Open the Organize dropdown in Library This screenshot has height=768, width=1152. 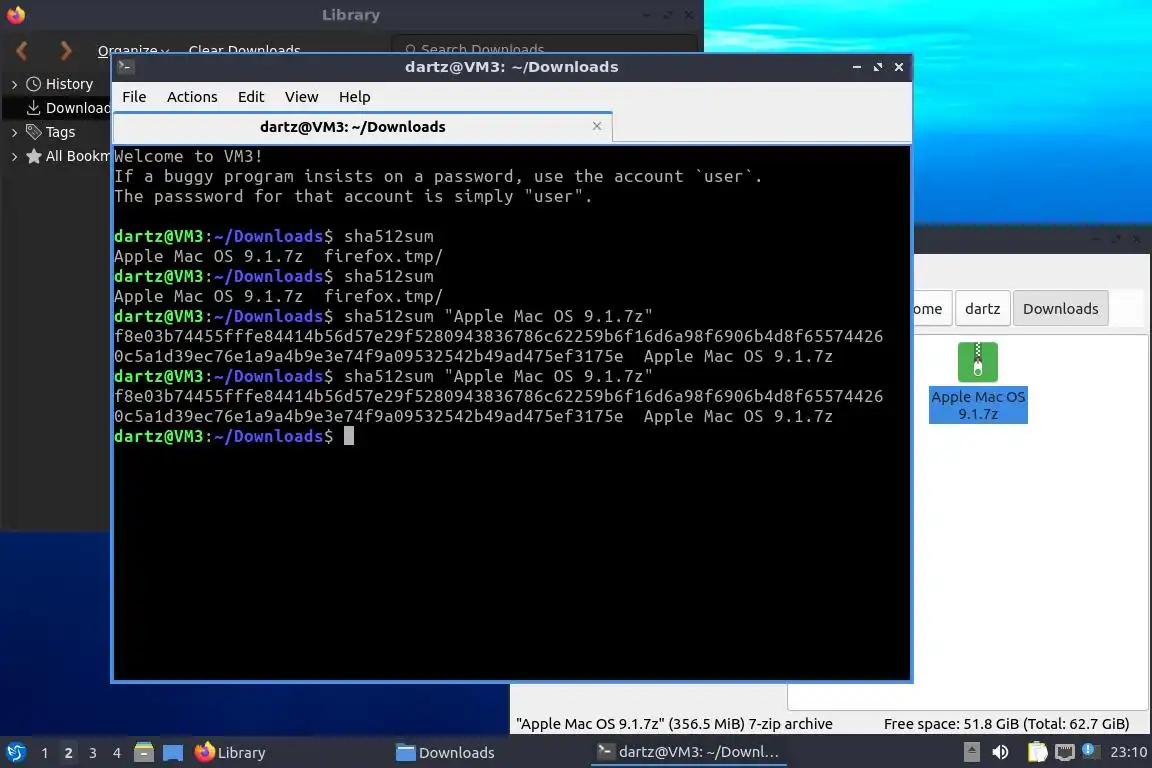click(x=134, y=50)
